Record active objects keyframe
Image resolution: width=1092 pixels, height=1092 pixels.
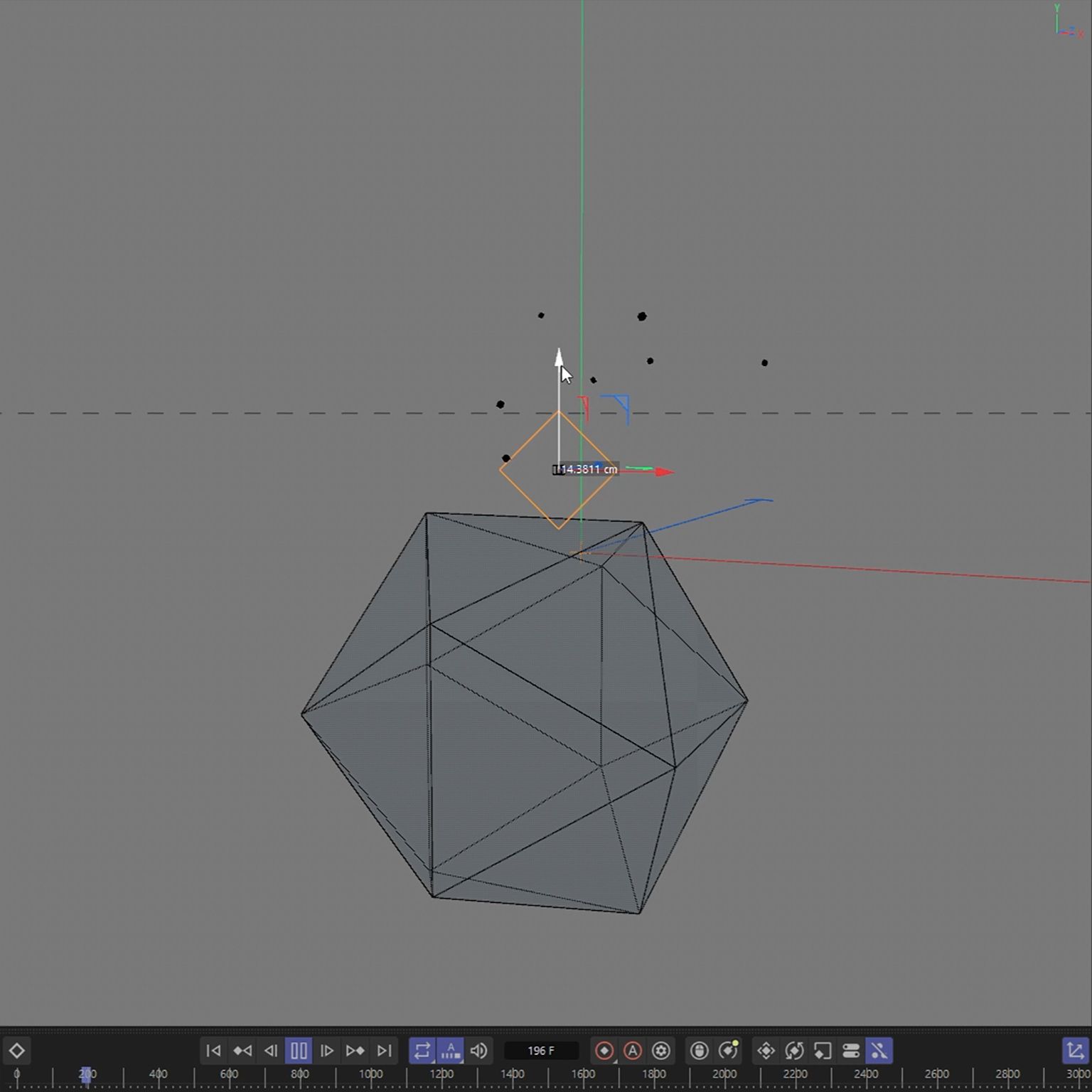[604, 1051]
